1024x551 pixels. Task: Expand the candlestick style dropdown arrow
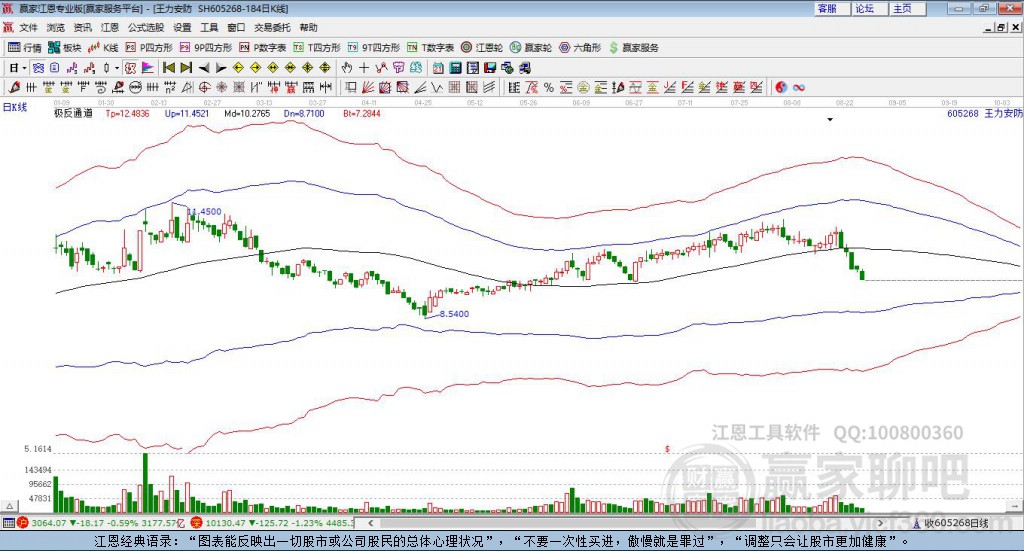point(117,68)
